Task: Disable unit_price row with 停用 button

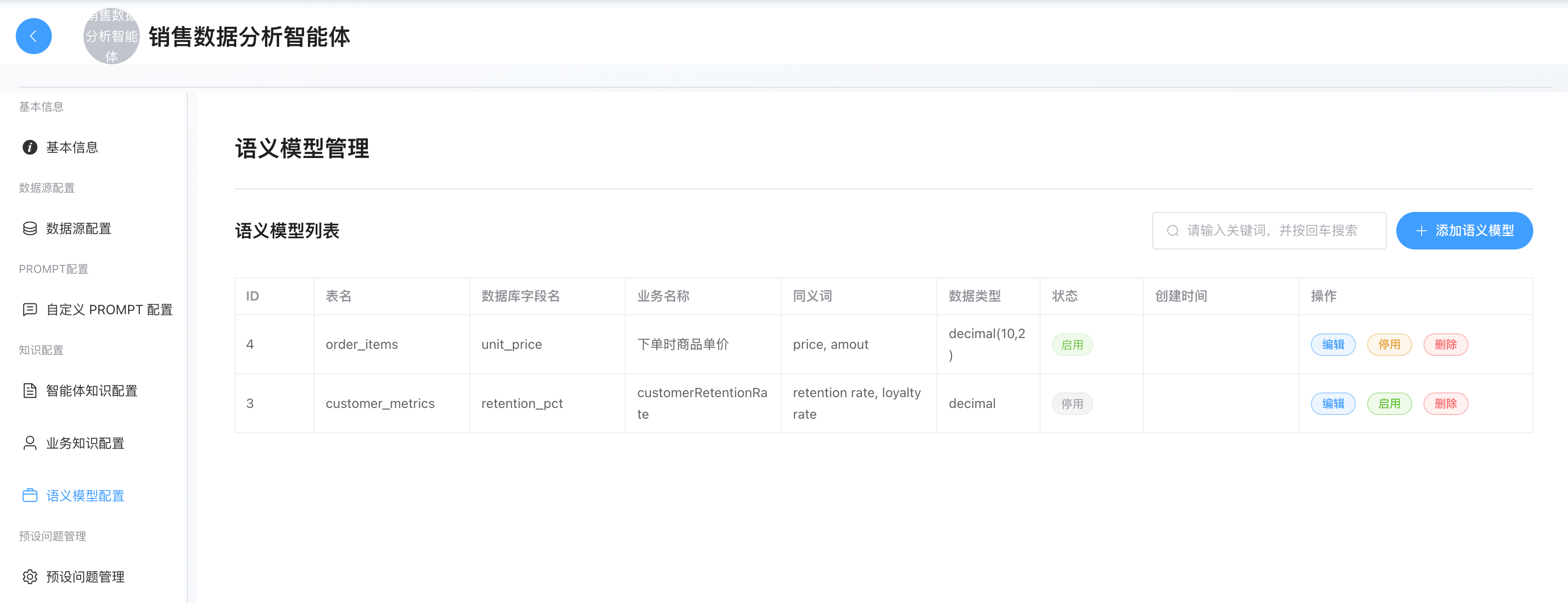Action: (x=1389, y=344)
